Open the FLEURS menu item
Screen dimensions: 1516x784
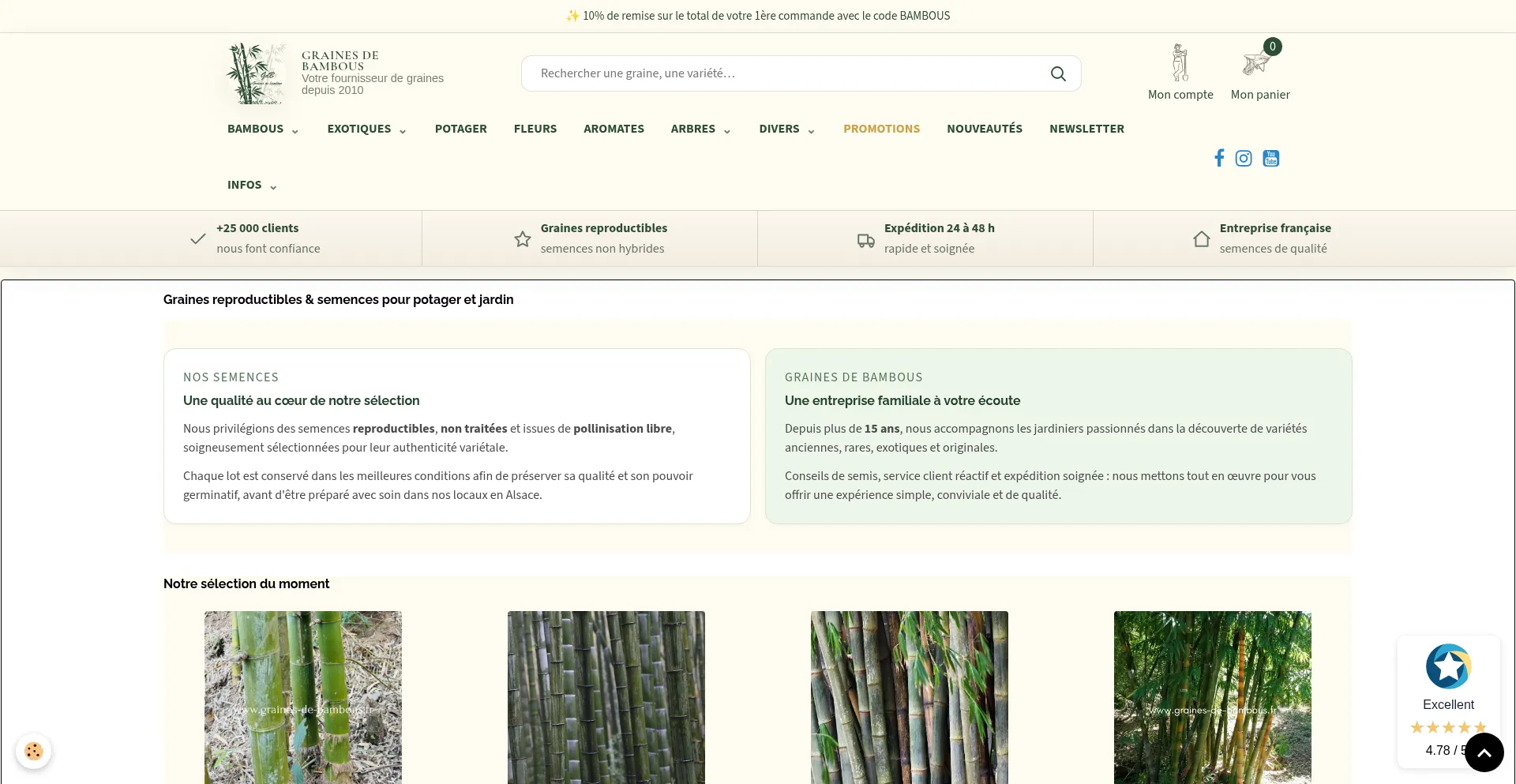click(x=535, y=129)
